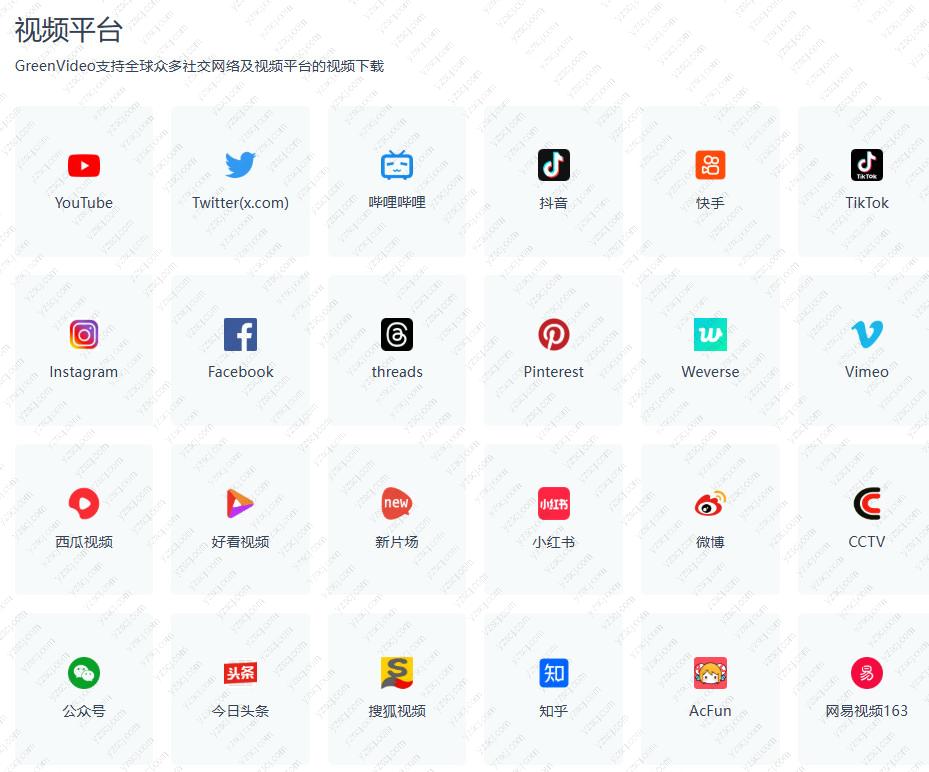Open the 哔哩哔哩 platform icon
Viewport: 929px width, 772px height.
tap(396, 165)
